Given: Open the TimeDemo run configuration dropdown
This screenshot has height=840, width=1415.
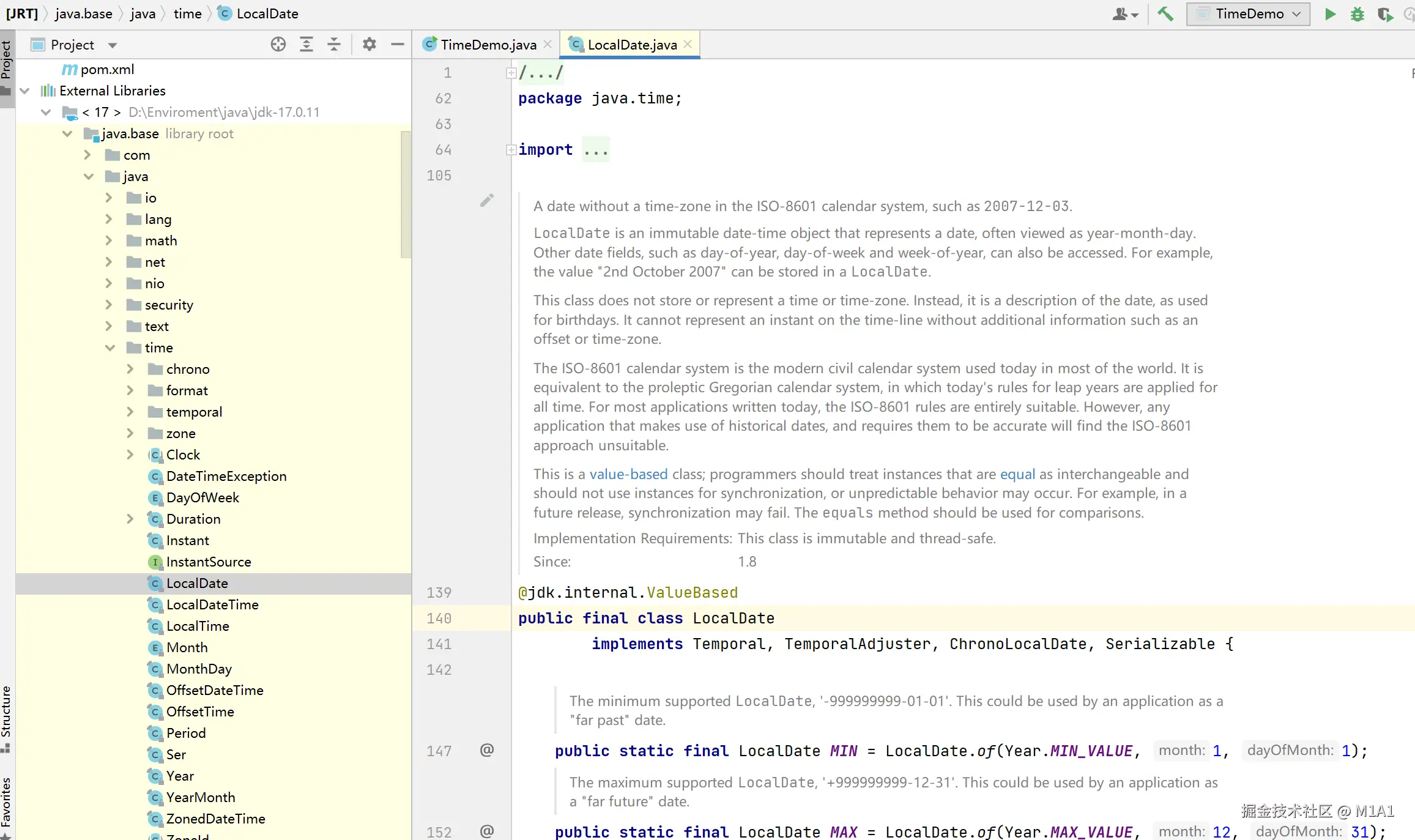Looking at the screenshot, I should tap(1248, 14).
